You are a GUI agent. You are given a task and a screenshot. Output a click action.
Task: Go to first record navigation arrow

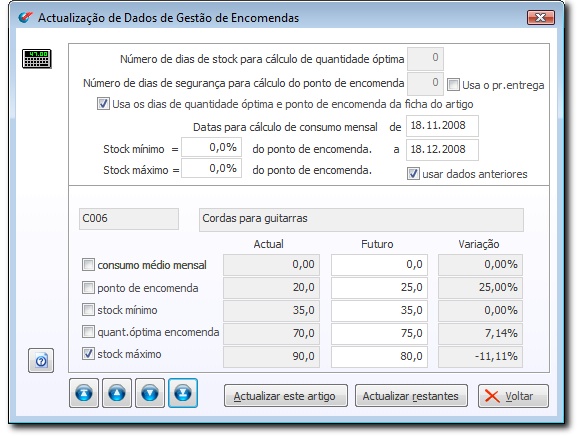tap(84, 393)
